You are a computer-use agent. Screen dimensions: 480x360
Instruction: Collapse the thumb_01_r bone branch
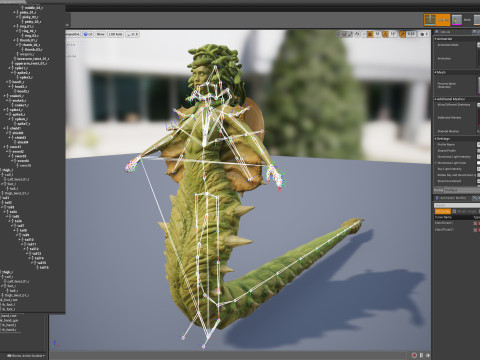point(14,40)
